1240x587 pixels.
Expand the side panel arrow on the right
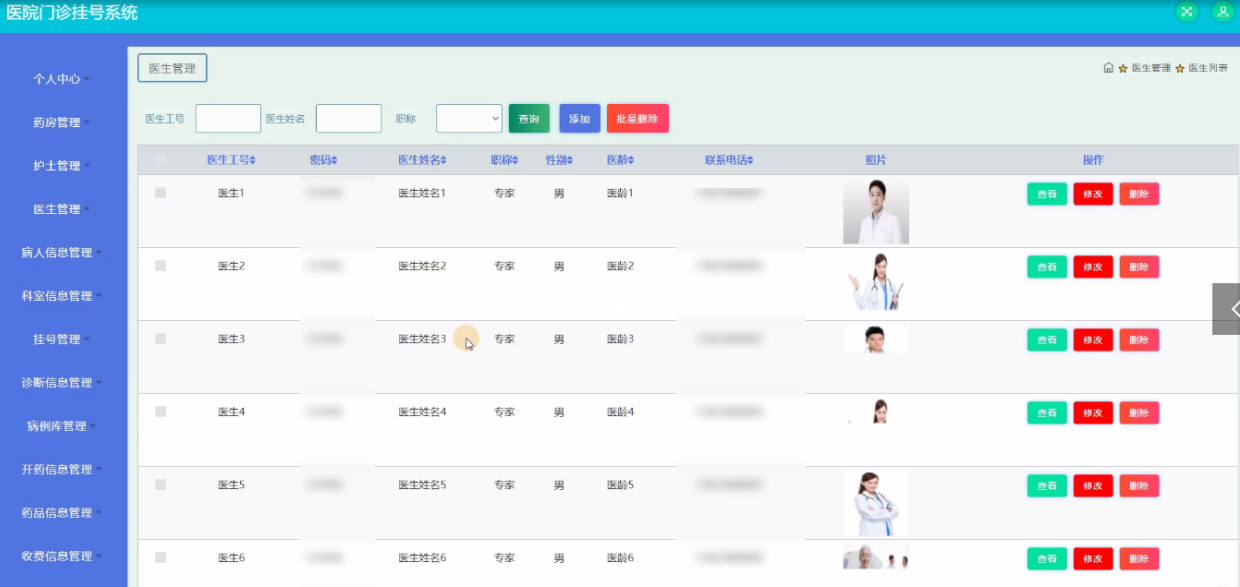coord(1227,309)
